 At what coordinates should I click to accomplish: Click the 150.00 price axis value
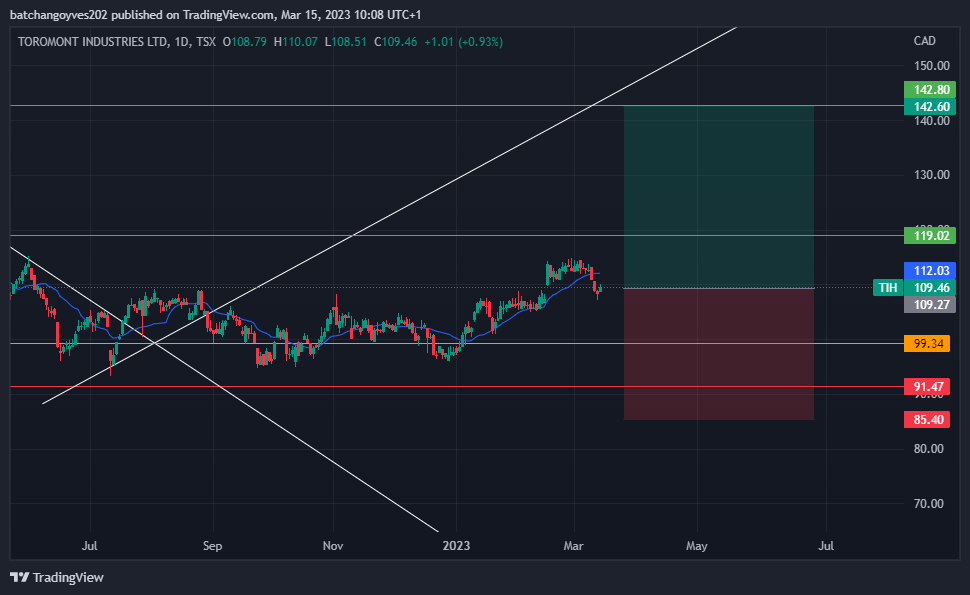pyautogui.click(x=932, y=66)
